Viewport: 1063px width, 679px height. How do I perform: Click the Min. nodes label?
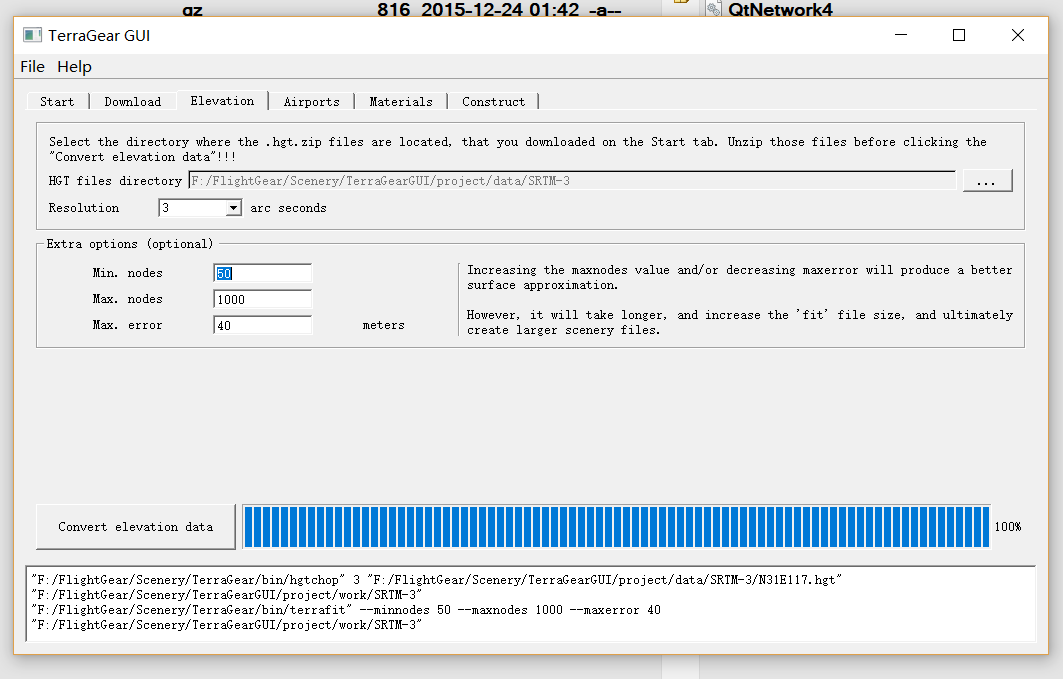pyautogui.click(x=127, y=273)
